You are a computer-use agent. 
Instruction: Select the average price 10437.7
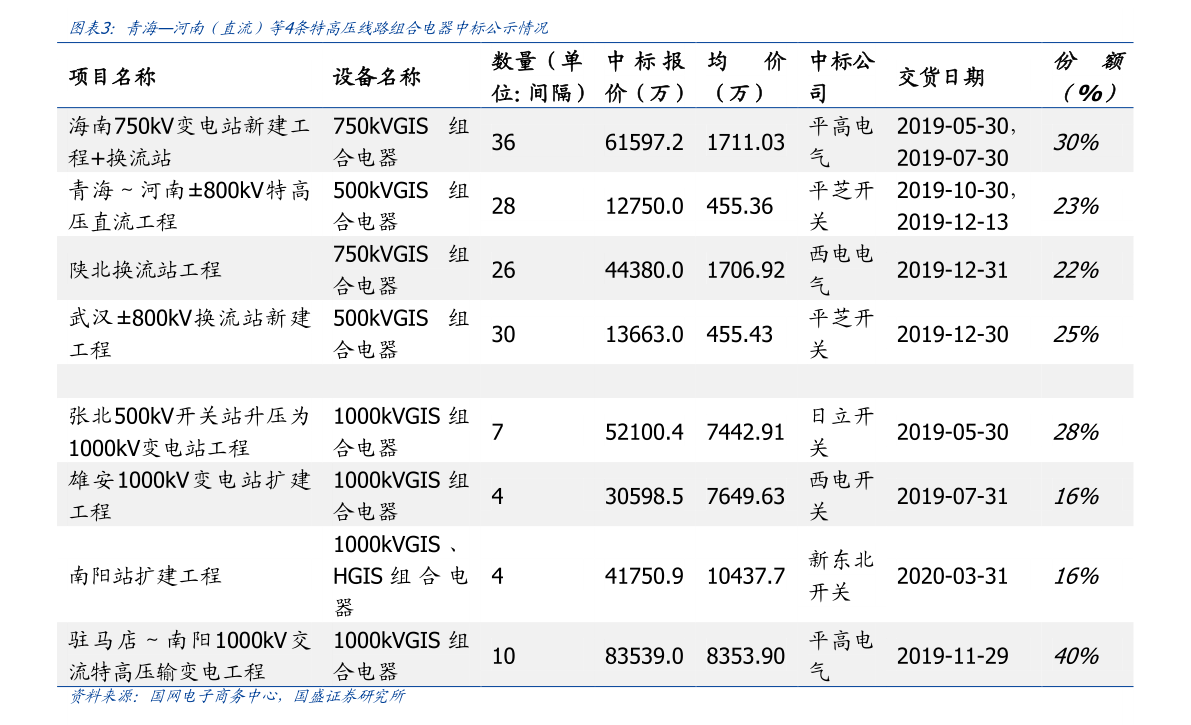745,576
